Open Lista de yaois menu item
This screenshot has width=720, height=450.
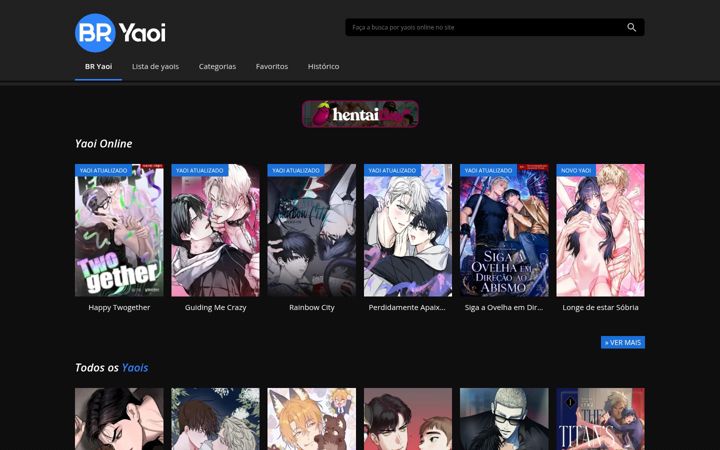pos(155,67)
